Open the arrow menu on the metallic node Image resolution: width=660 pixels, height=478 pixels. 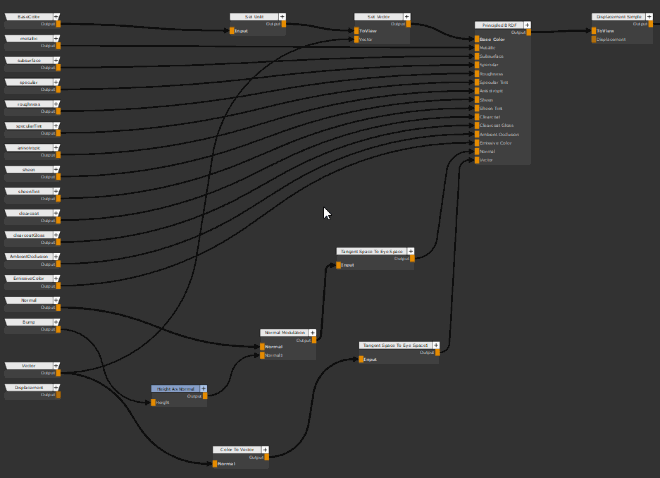pos(56,38)
